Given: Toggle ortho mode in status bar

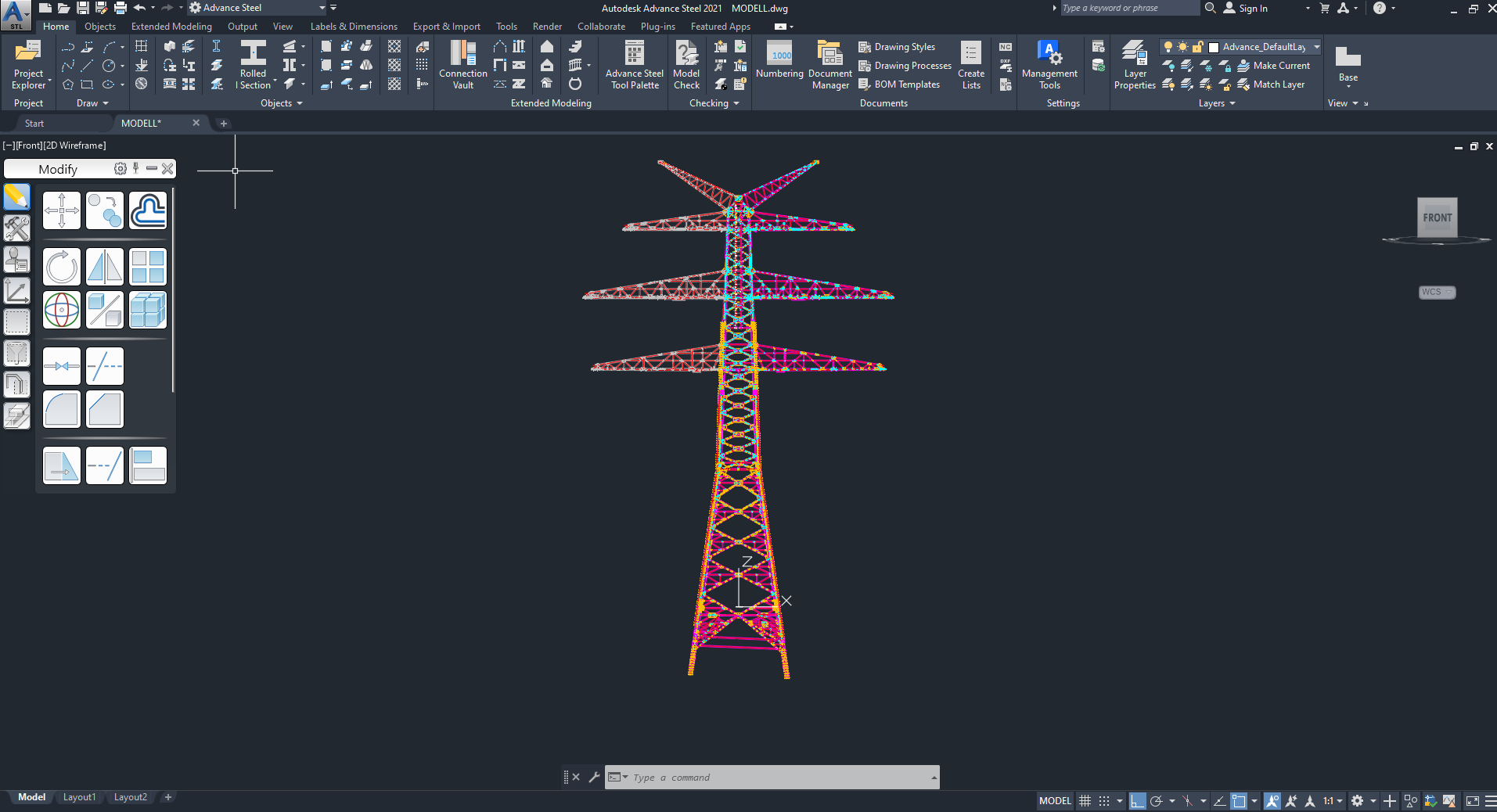Looking at the screenshot, I should (x=1138, y=800).
